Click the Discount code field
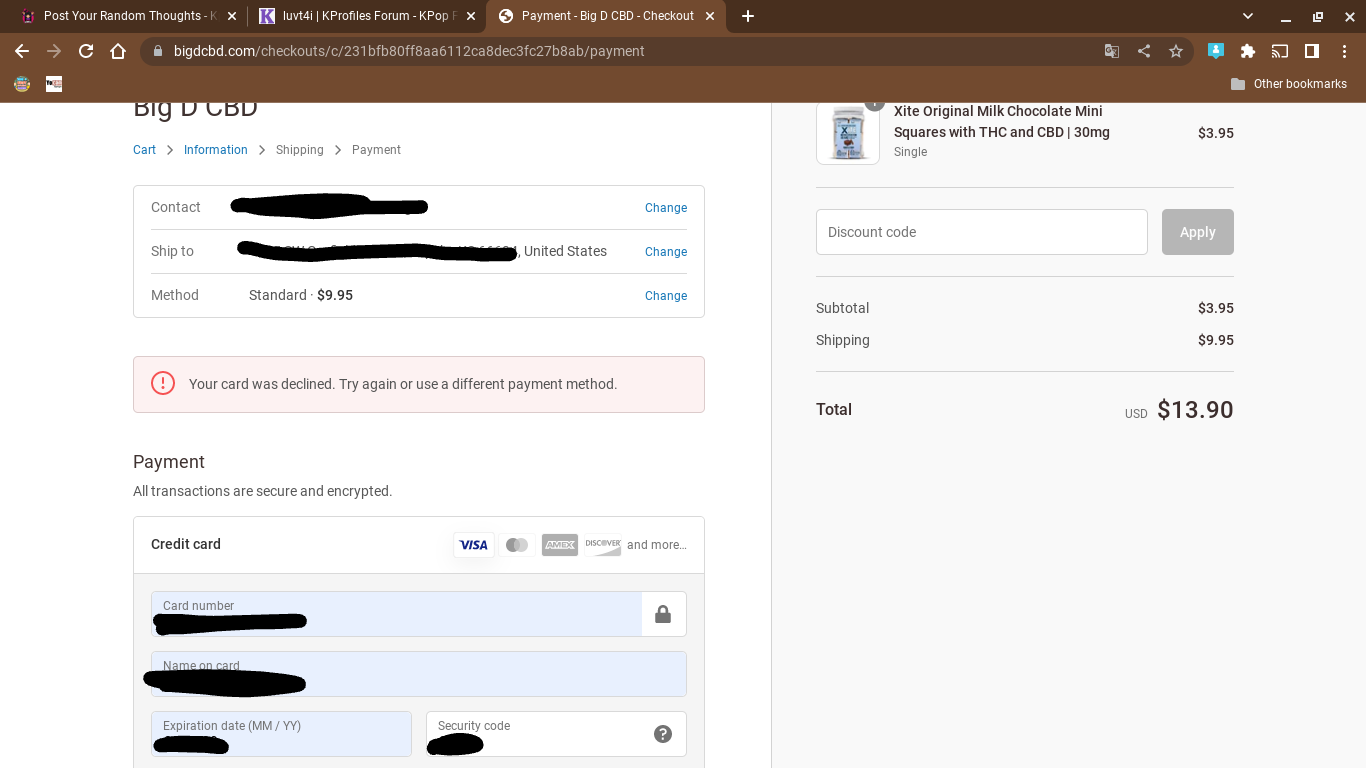 click(x=982, y=232)
